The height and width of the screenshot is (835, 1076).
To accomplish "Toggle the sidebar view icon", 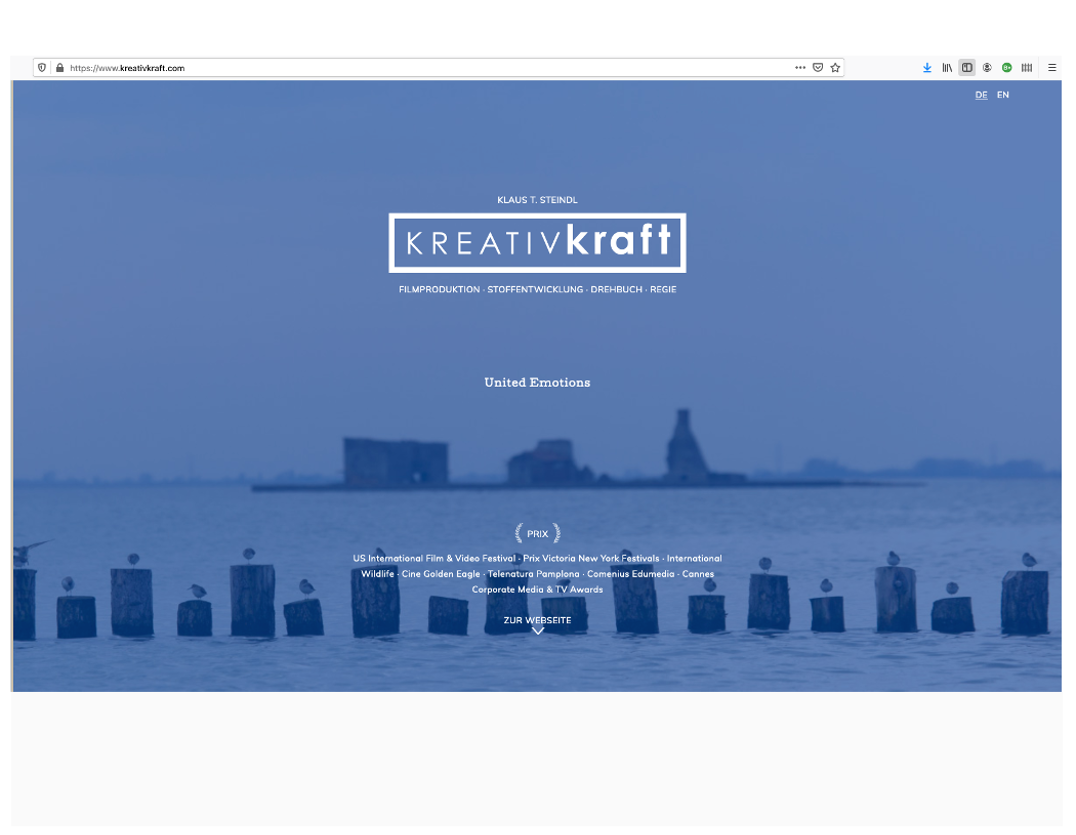I will point(967,67).
